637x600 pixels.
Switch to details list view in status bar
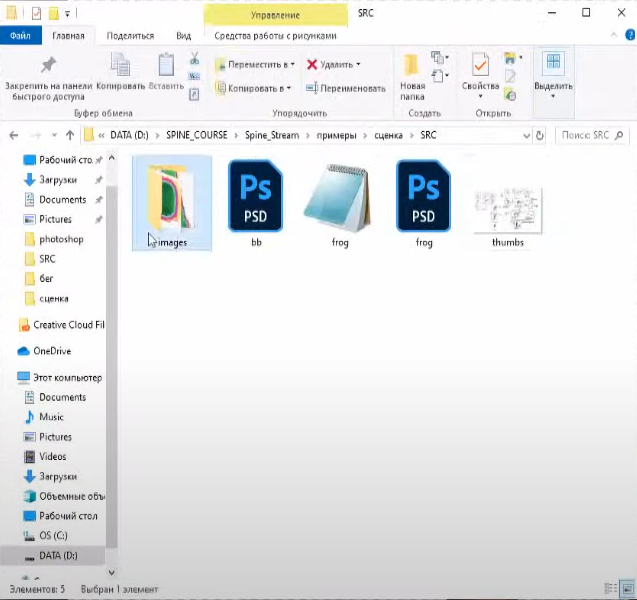pyautogui.click(x=611, y=588)
